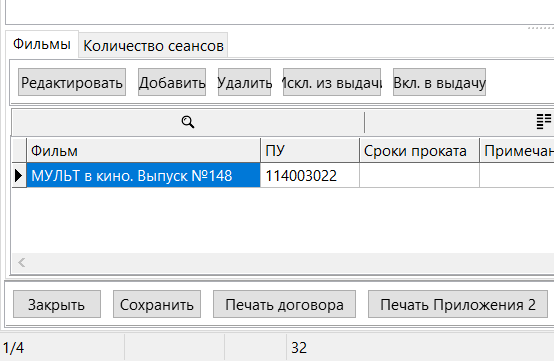Click the 32 value in the status bar
Viewport: 554px width, 361px height.
pyautogui.click(x=299, y=348)
